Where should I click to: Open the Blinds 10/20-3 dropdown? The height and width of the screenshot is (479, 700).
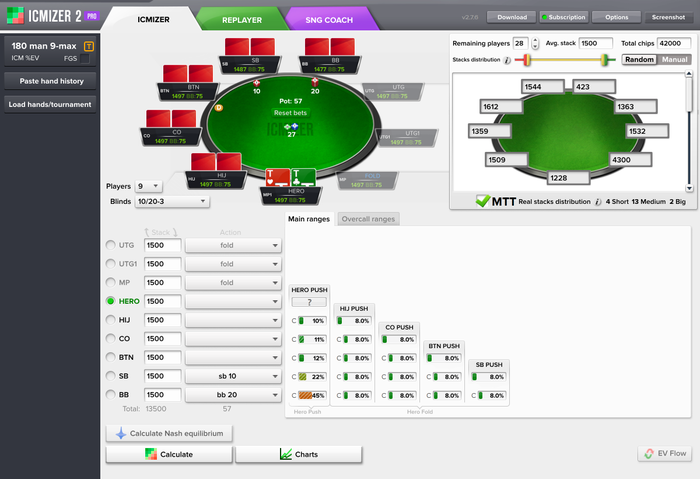click(x=172, y=201)
